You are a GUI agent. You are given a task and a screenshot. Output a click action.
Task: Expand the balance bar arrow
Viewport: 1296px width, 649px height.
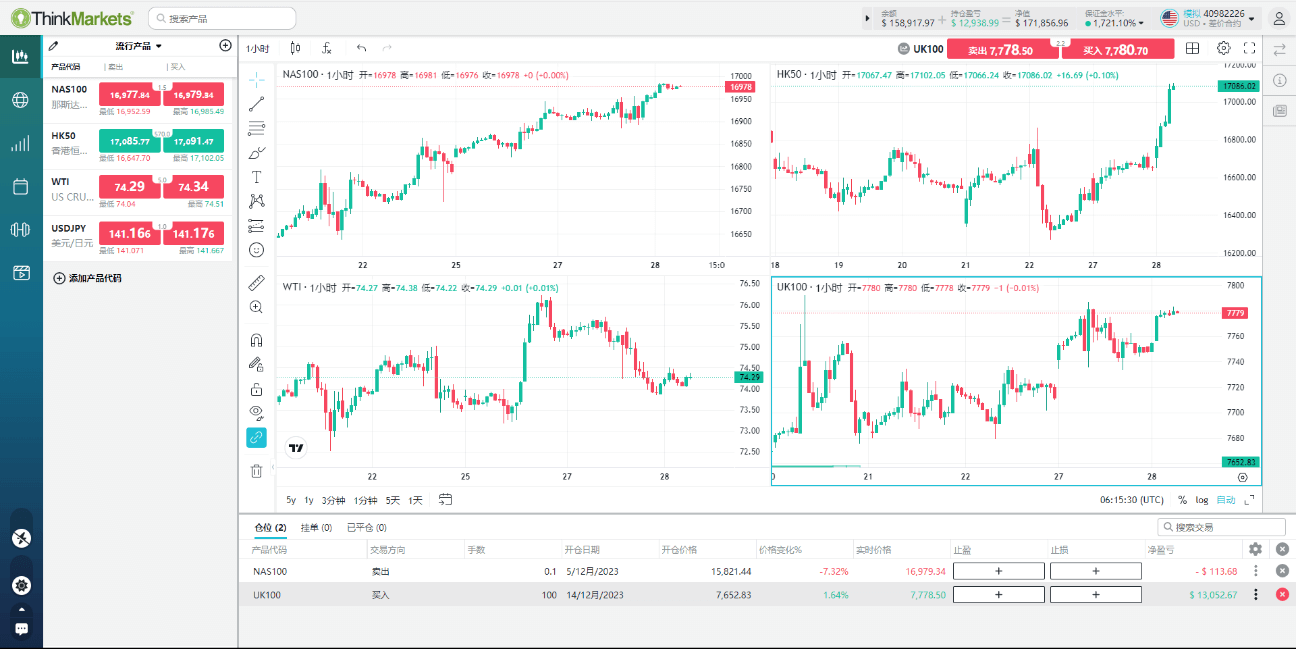point(868,18)
